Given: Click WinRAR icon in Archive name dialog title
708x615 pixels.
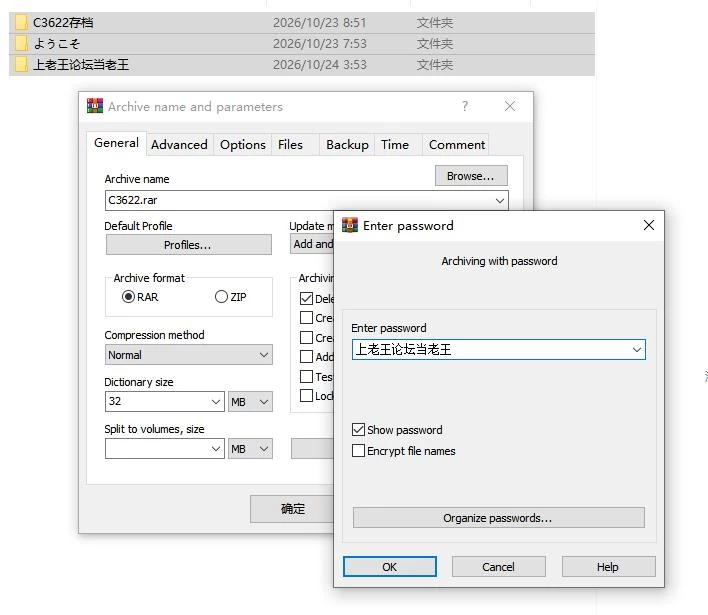Looking at the screenshot, I should (95, 106).
